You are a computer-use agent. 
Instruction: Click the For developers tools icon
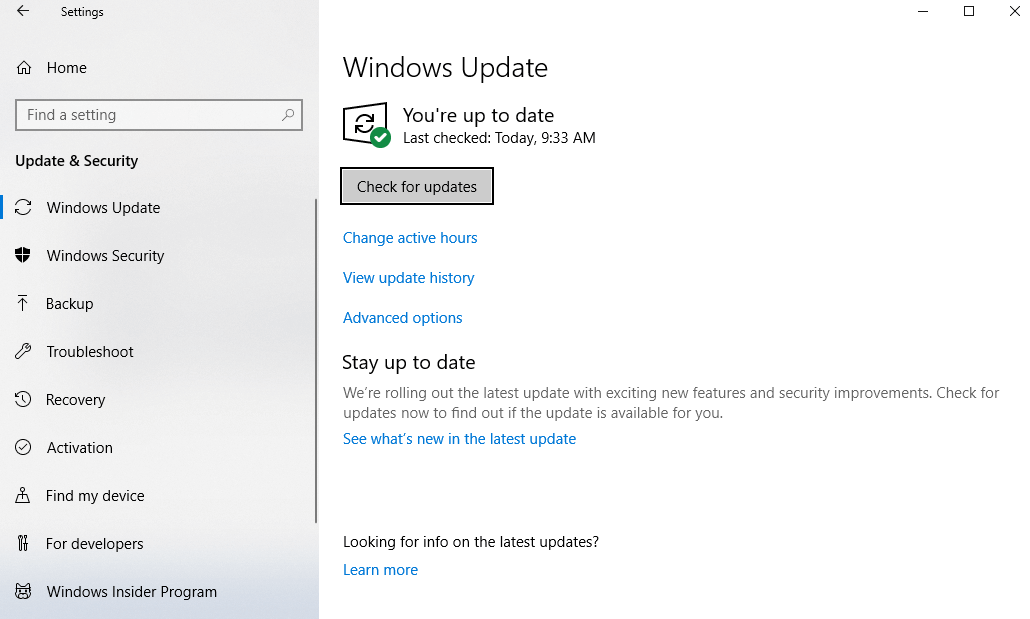pyautogui.click(x=23, y=543)
